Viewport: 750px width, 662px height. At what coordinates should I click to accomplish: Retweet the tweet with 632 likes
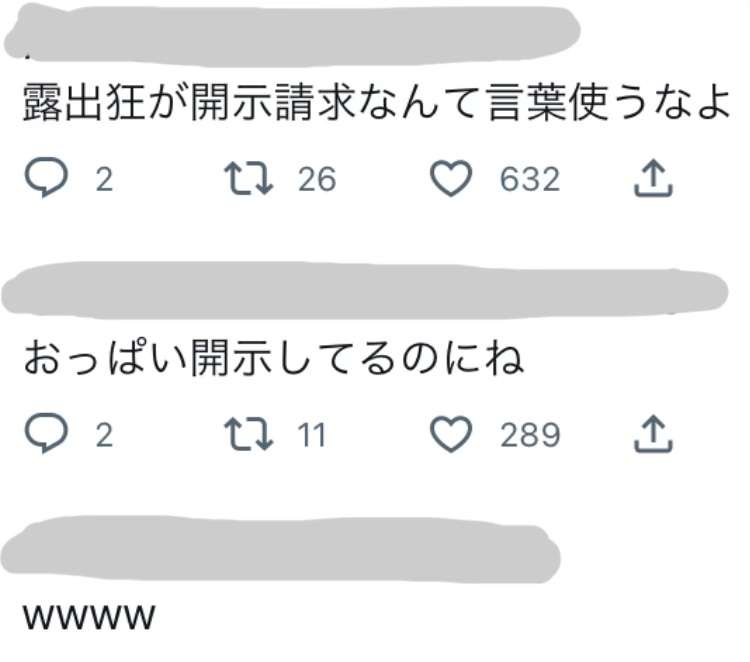point(249,178)
